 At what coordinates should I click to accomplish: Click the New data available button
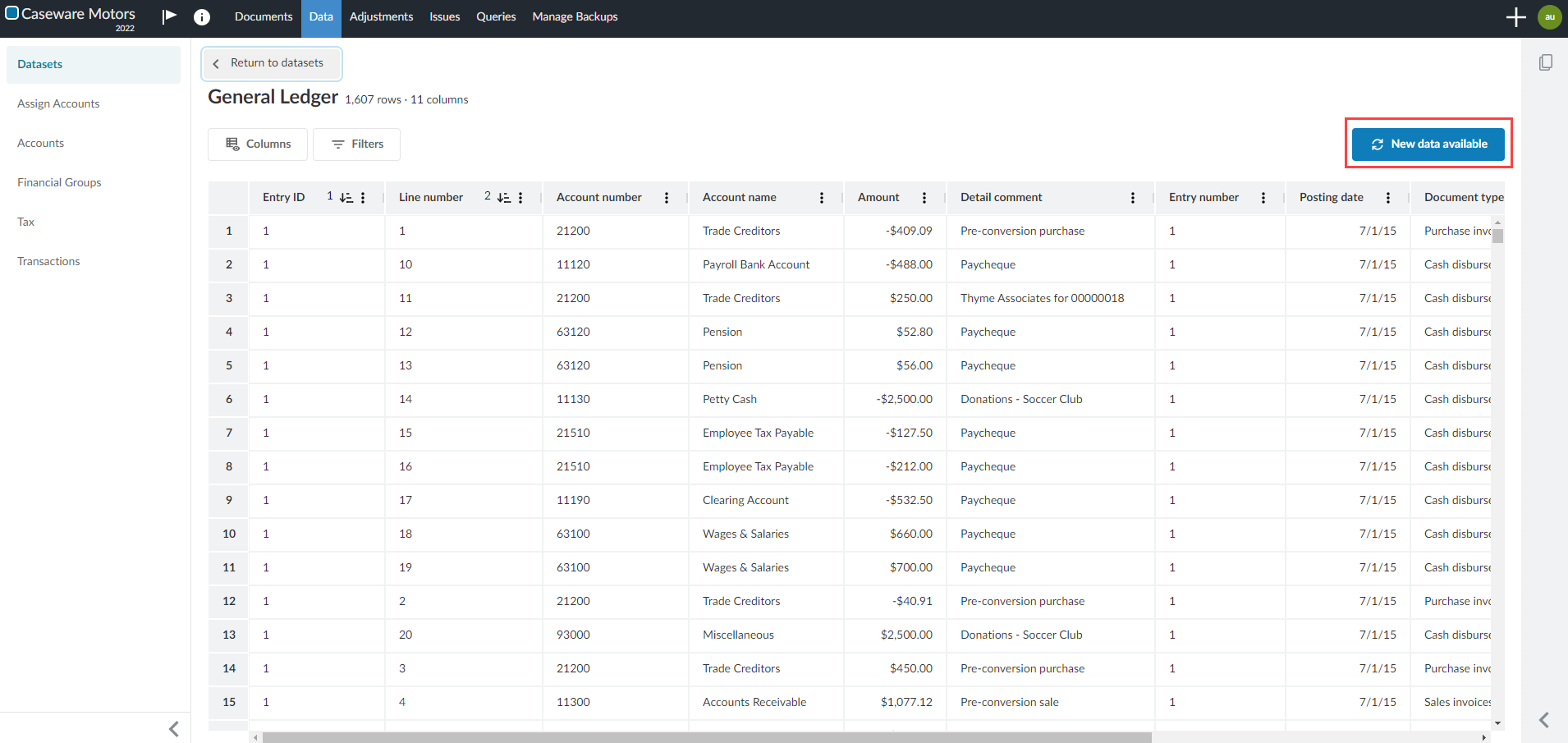pos(1428,144)
